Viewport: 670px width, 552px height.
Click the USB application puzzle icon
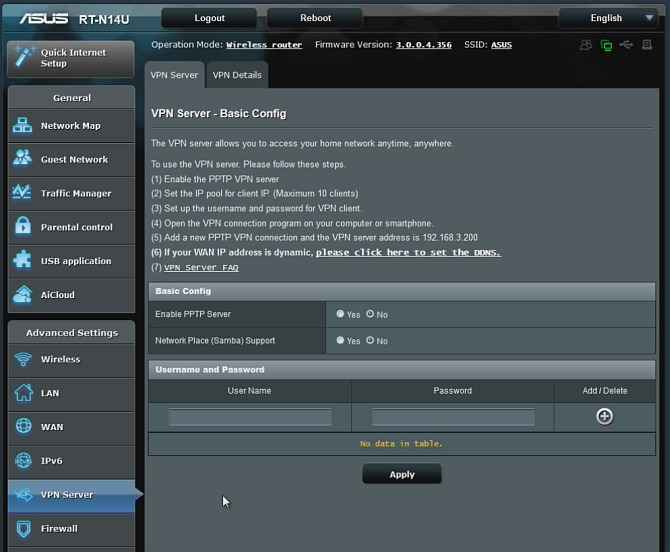[x=22, y=260]
